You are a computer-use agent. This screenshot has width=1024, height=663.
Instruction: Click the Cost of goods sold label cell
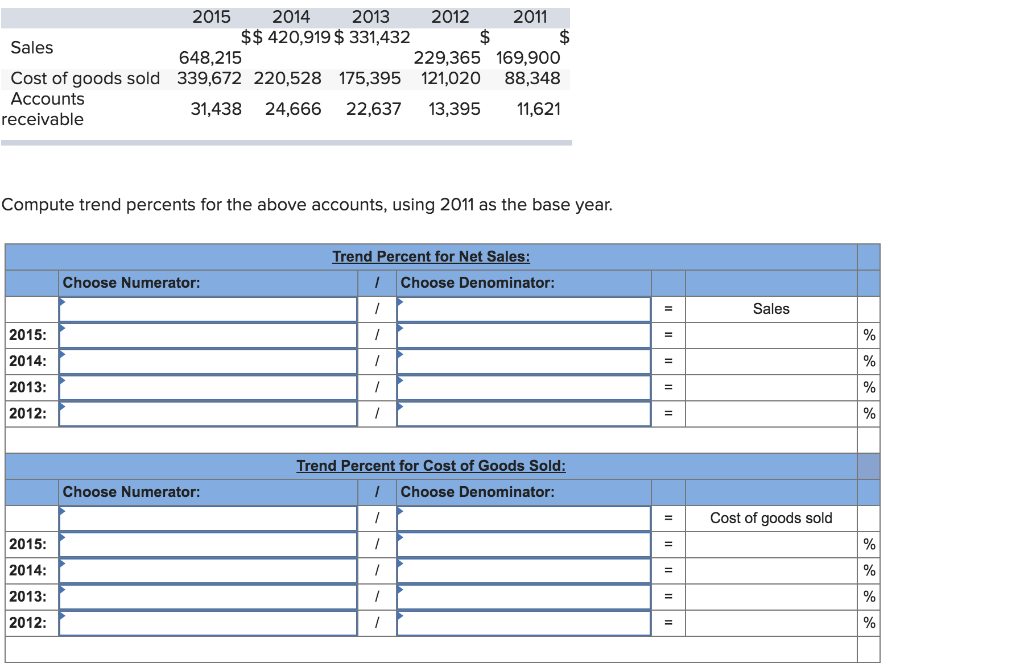[770, 518]
